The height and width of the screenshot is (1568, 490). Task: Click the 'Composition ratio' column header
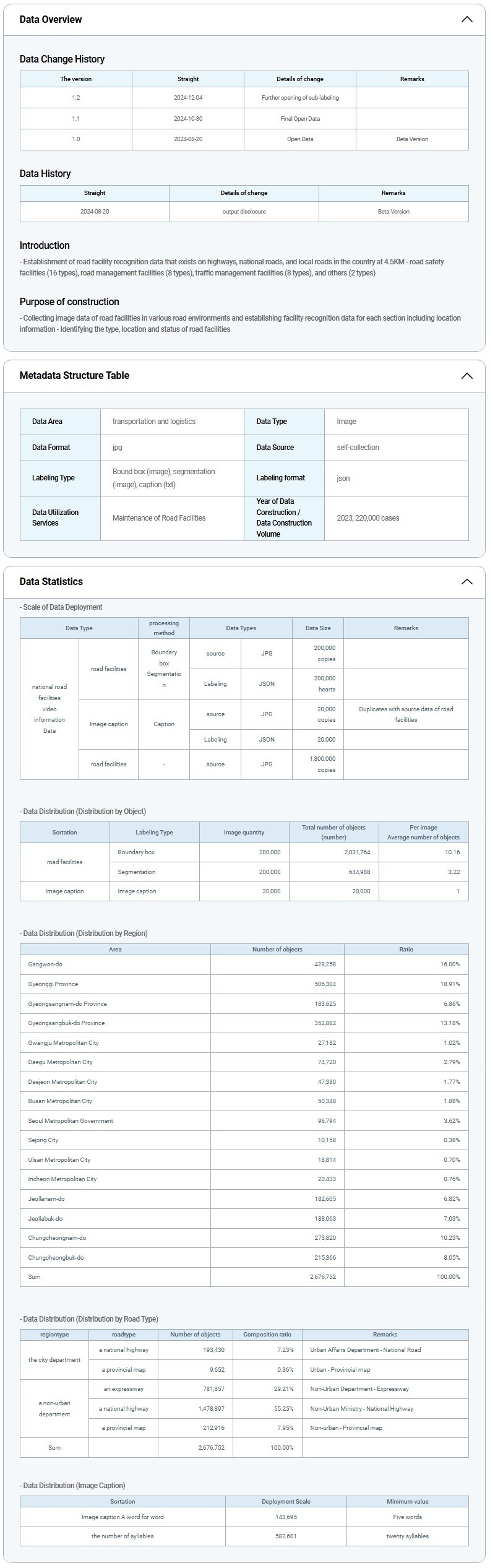267,1335
